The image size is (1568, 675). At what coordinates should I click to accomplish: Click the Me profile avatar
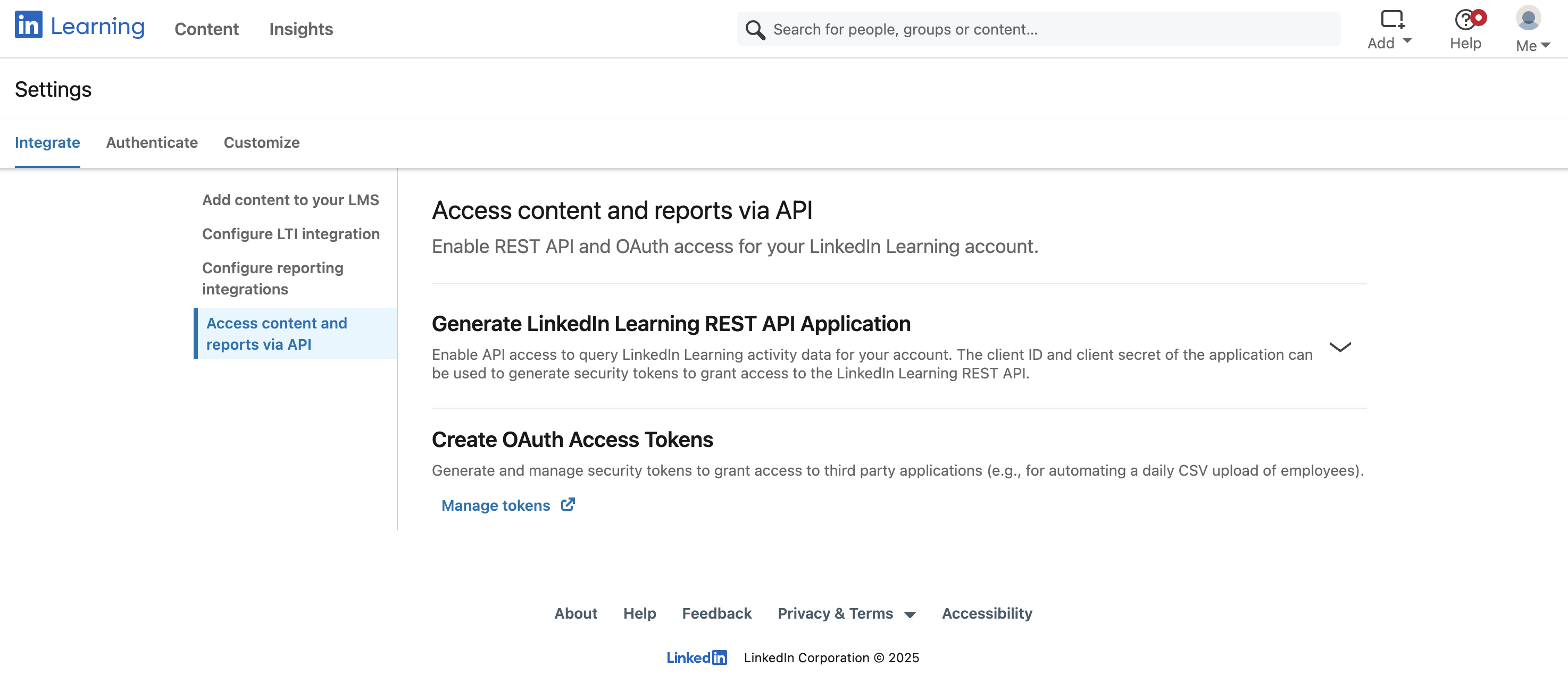point(1528,18)
